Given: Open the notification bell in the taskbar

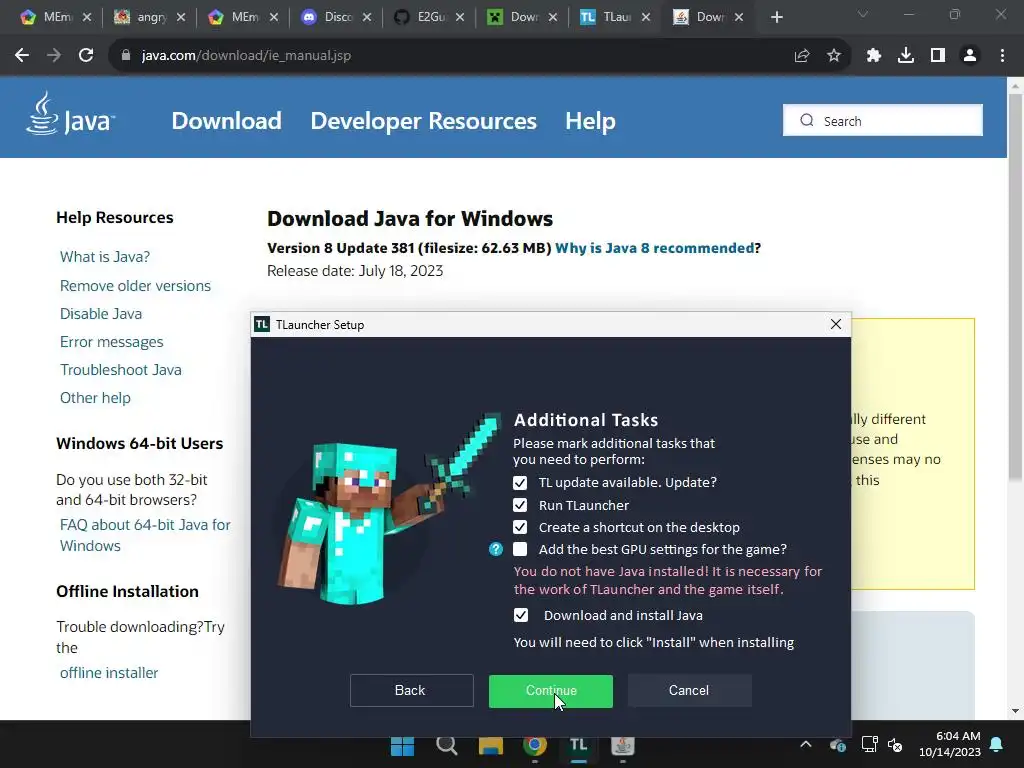Looking at the screenshot, I should pyautogui.click(x=997, y=744).
